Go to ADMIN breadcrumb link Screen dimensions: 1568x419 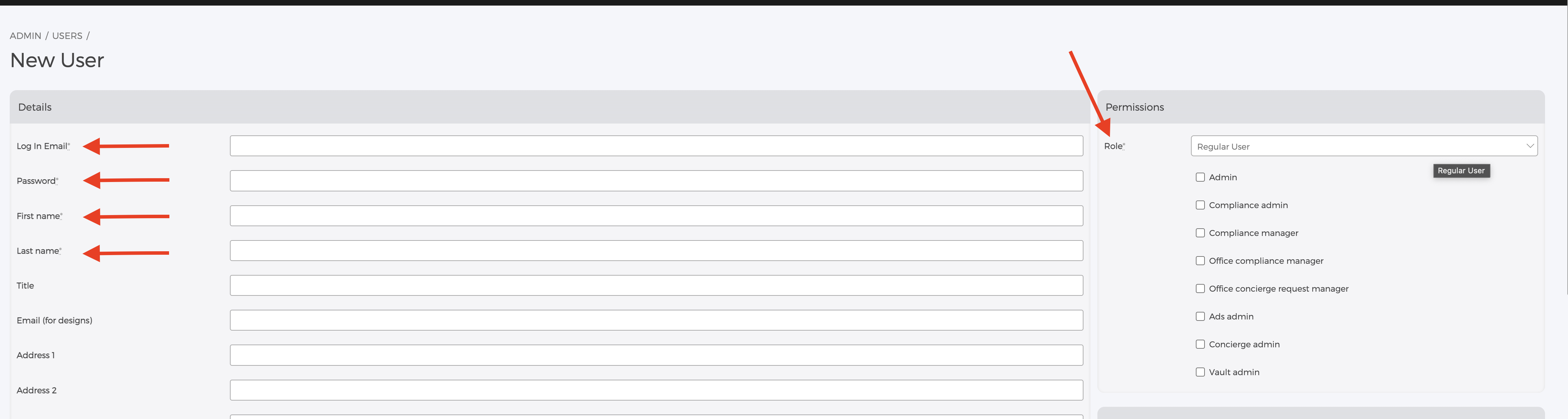26,36
